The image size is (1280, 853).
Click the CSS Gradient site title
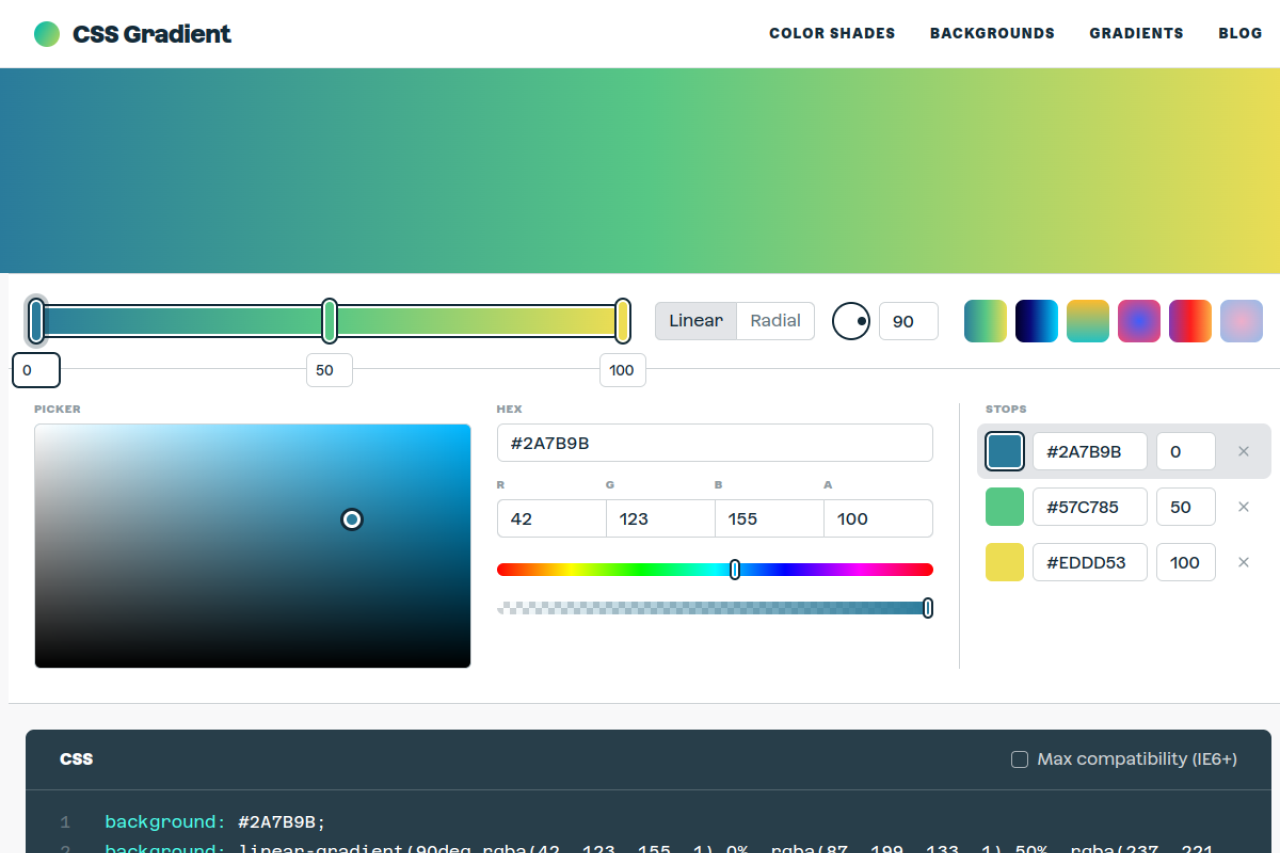(152, 34)
